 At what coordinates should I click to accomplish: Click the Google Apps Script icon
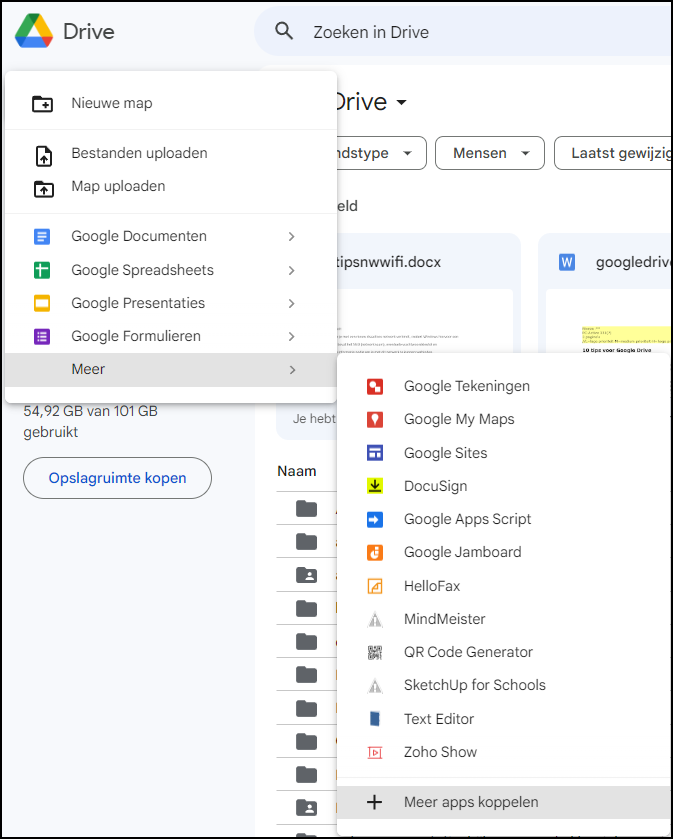click(x=375, y=520)
